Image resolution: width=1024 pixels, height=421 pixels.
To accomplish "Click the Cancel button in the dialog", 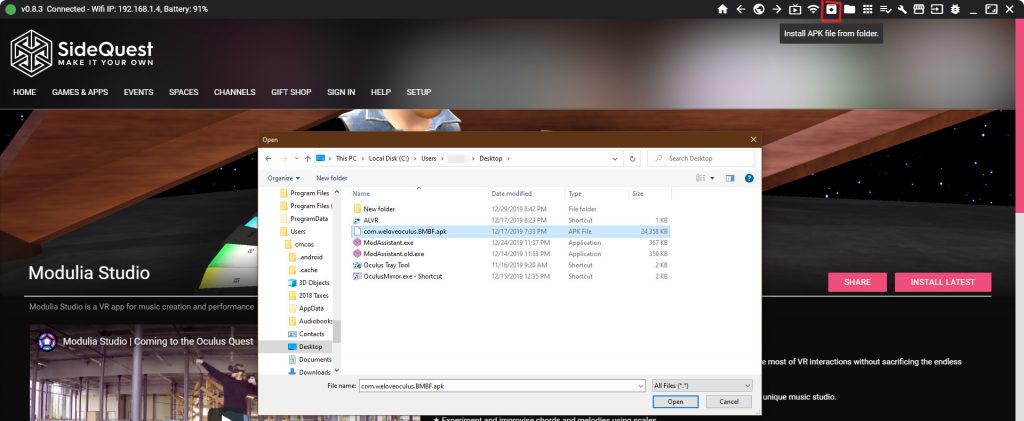I will pos(728,401).
